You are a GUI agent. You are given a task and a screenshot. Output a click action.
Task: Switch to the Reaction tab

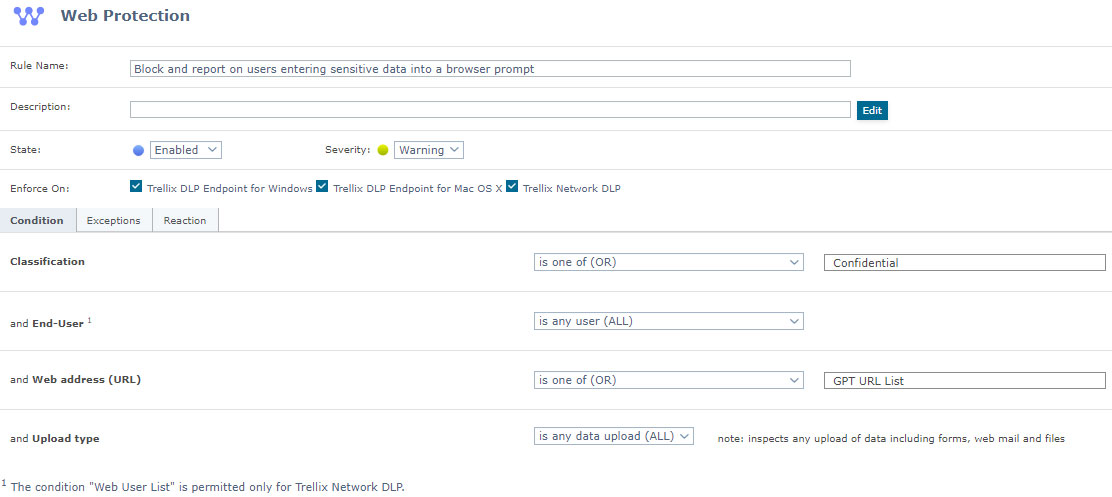point(185,220)
